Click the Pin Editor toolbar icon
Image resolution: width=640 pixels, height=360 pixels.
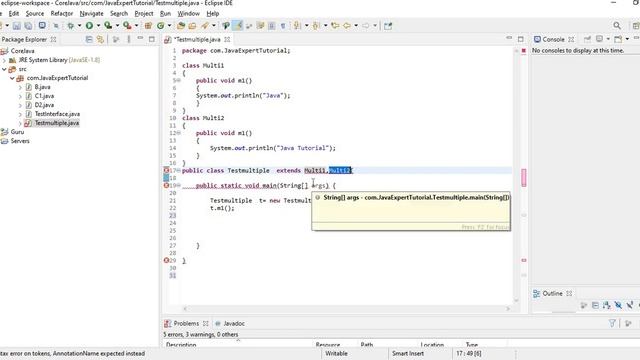point(388,26)
